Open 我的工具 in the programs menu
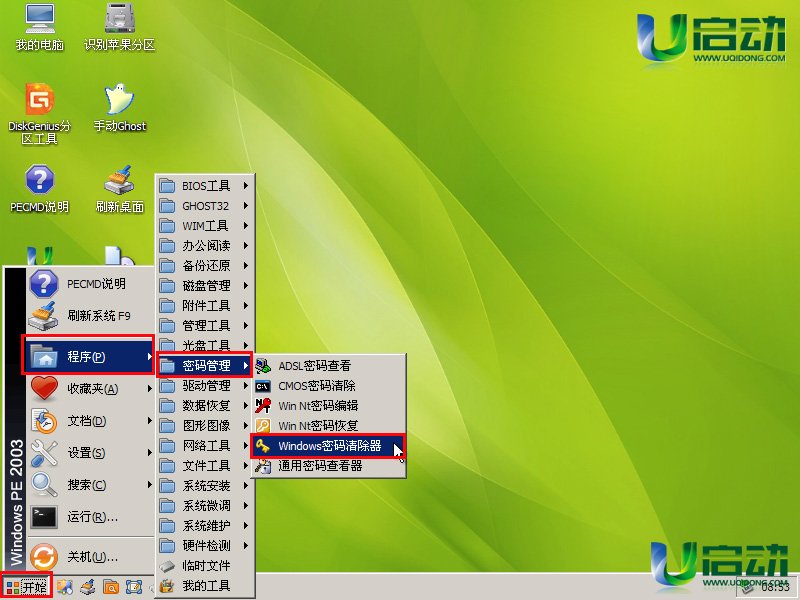This screenshot has width=800, height=600. point(205,585)
